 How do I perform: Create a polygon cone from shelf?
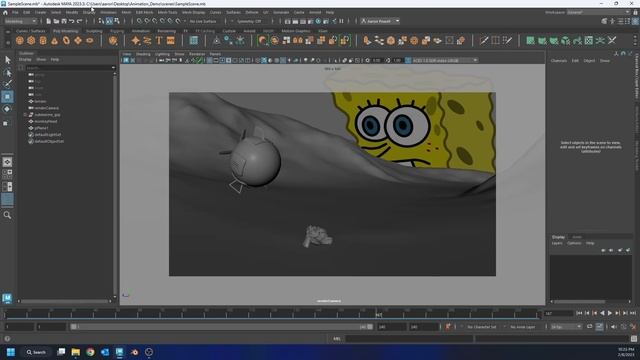[x=55, y=40]
